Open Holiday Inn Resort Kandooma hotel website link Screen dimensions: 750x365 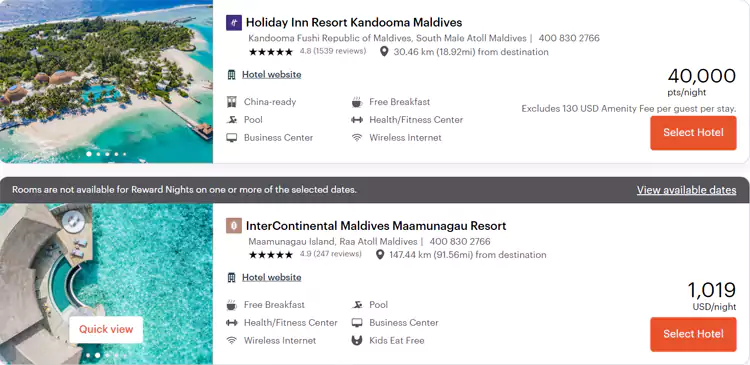pos(271,75)
